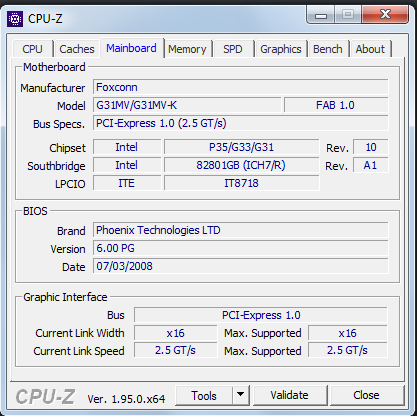
Task: Select the Foxconn manufacturer value
Action: [x=241, y=87]
